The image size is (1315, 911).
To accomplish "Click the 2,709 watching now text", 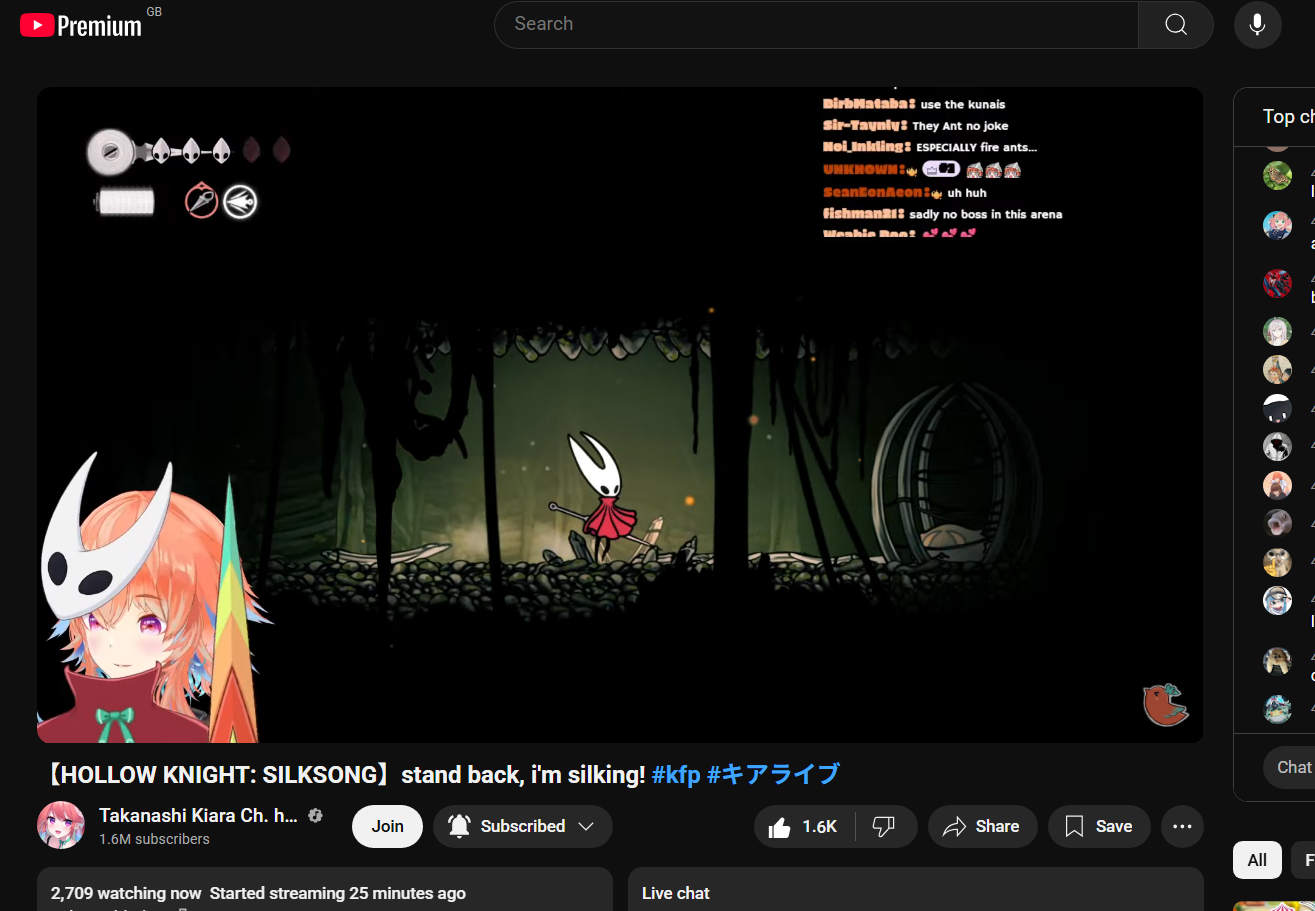I will (126, 893).
